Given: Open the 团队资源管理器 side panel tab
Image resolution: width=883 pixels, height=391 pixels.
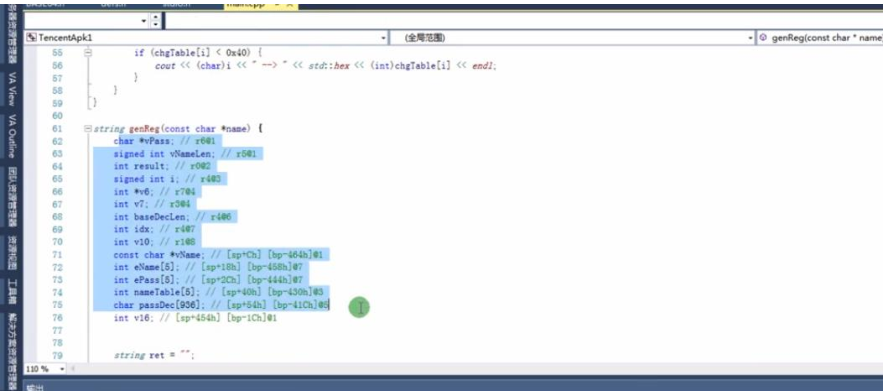Looking at the screenshot, I should 11,196.
